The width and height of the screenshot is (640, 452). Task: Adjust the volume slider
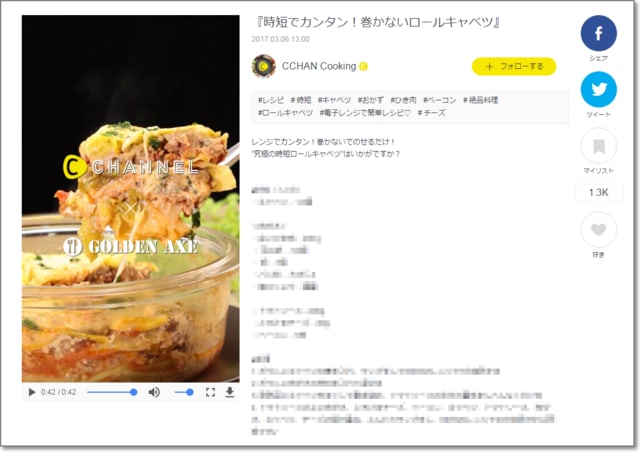184,392
